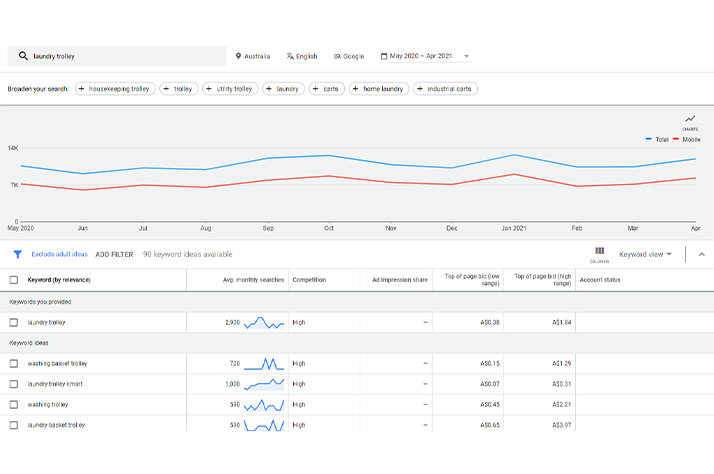Click the trend sparkline for laundry basket trolley

pos(264,425)
